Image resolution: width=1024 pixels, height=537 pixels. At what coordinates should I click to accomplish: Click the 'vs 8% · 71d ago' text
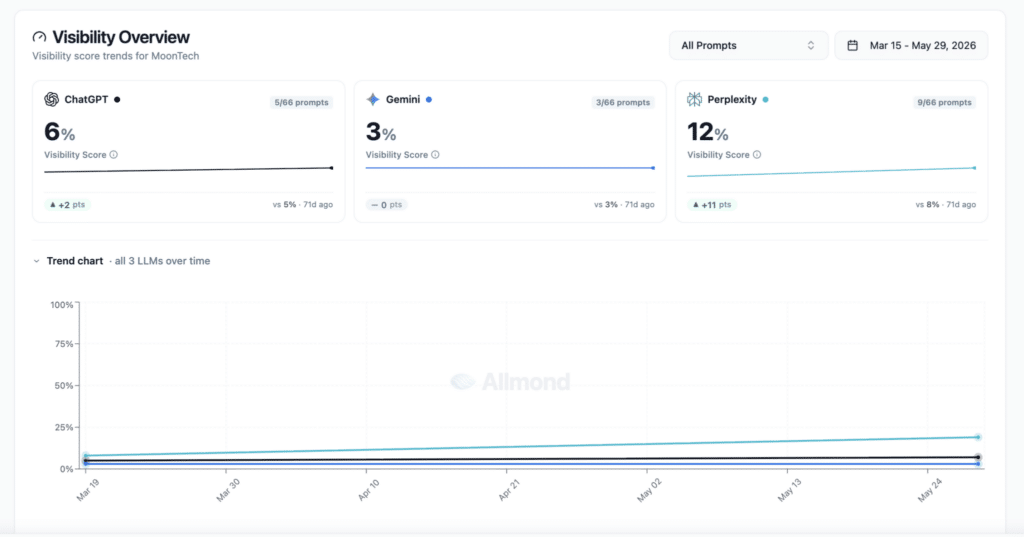point(946,204)
